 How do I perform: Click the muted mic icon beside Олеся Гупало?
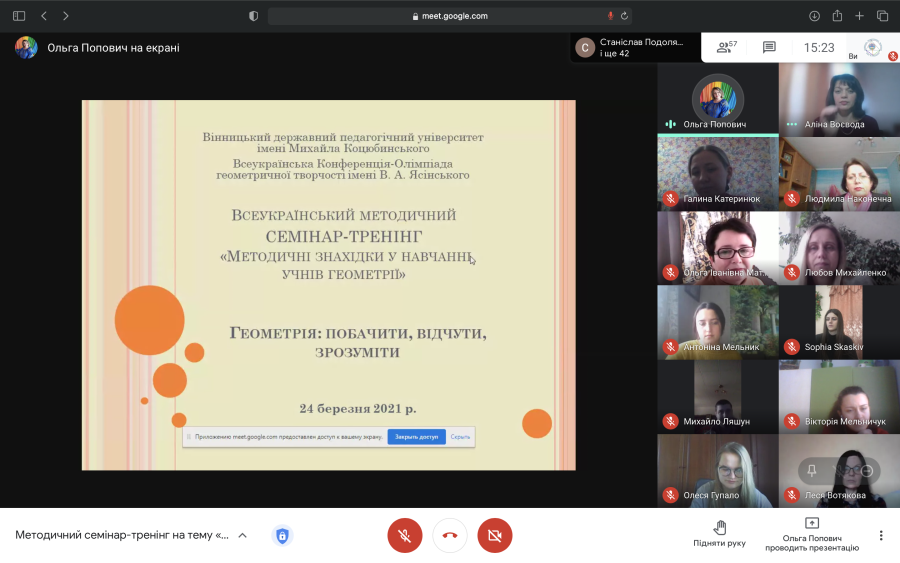point(670,495)
